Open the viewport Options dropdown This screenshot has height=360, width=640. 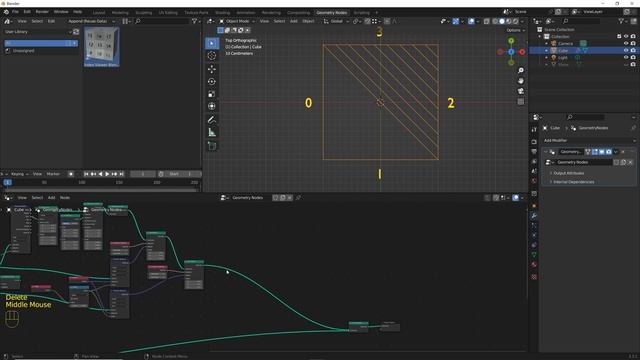[515, 30]
